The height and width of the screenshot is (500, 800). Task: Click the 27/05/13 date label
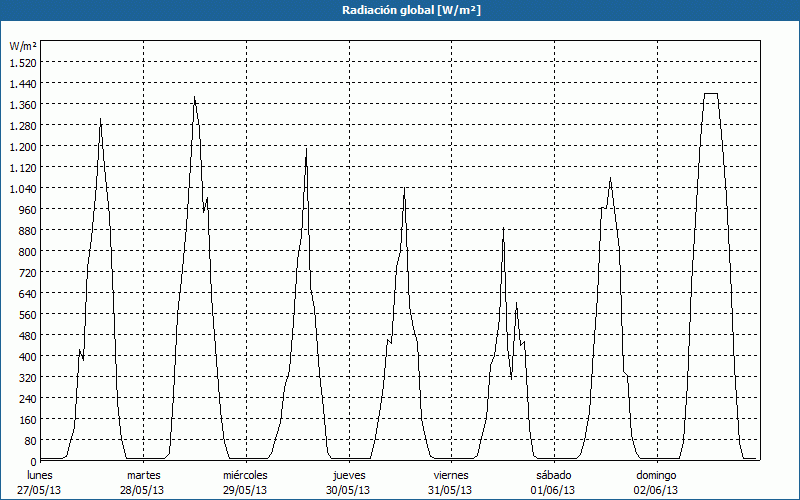[x=41, y=490]
